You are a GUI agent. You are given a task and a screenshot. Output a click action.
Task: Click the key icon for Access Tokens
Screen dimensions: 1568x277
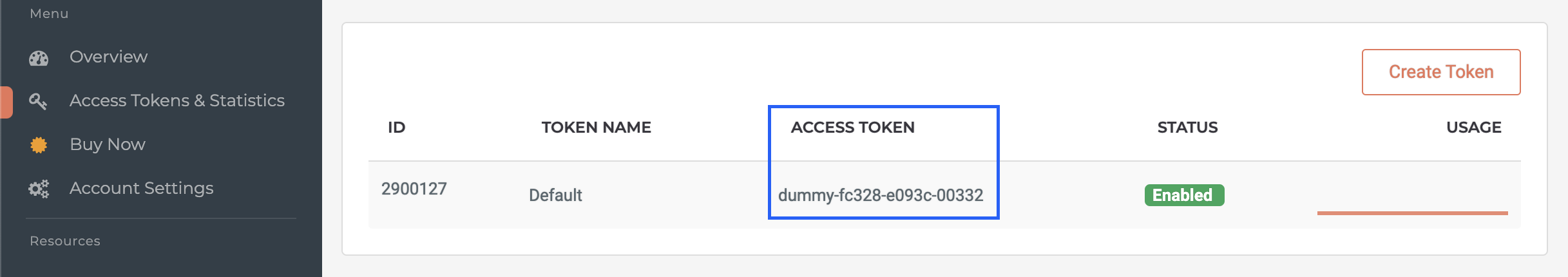[38, 101]
